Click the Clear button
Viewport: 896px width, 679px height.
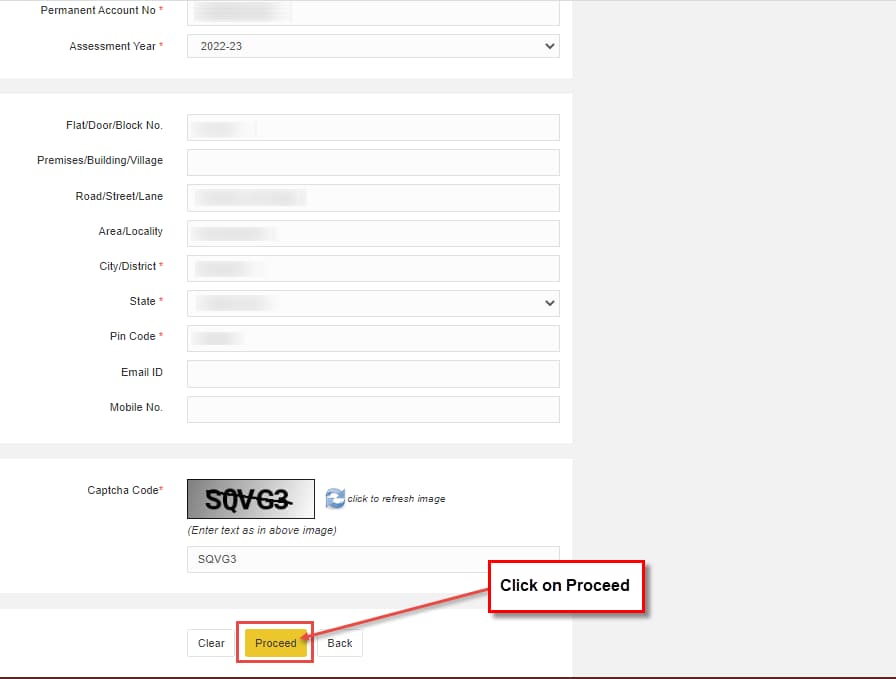coord(211,643)
